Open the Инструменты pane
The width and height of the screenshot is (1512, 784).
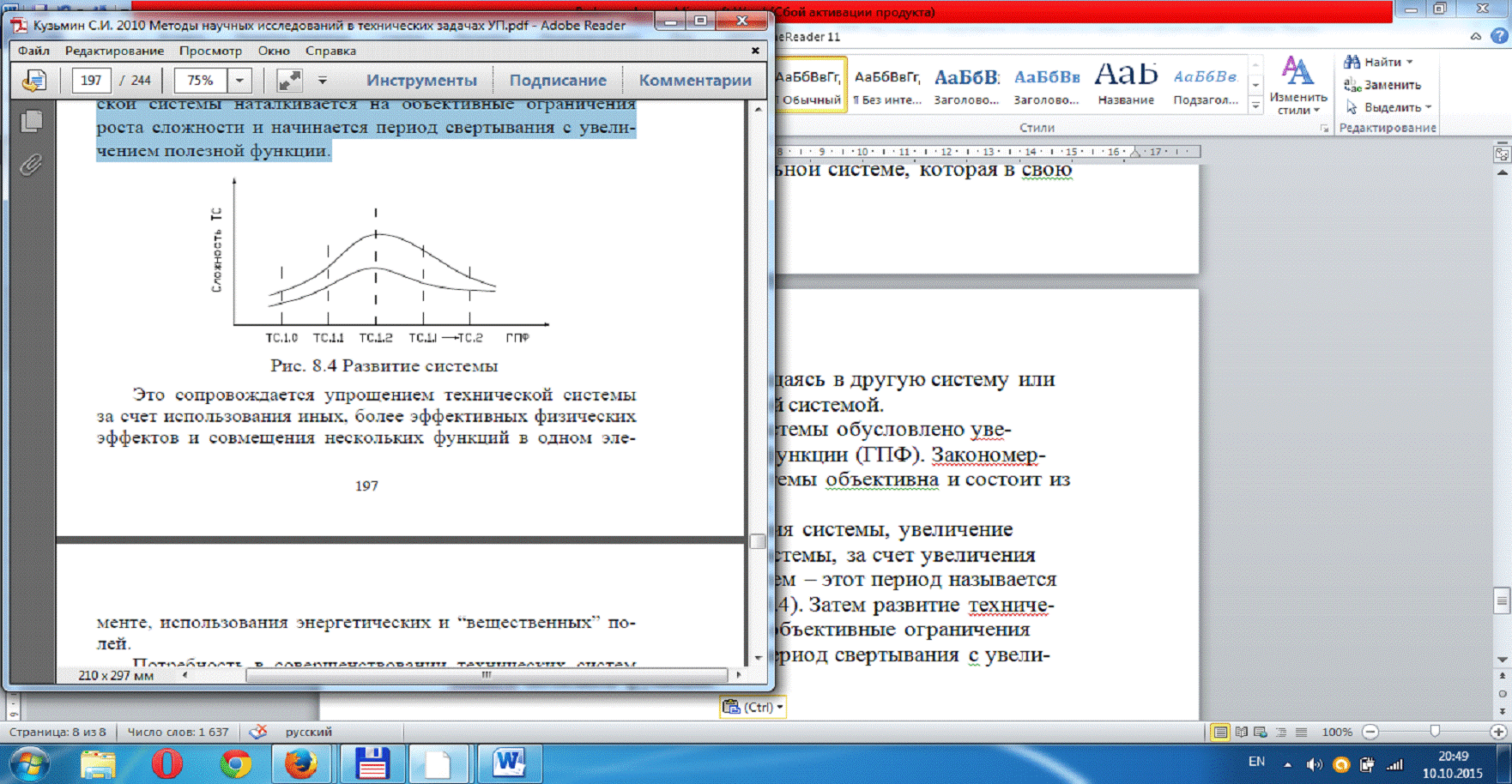pos(421,81)
